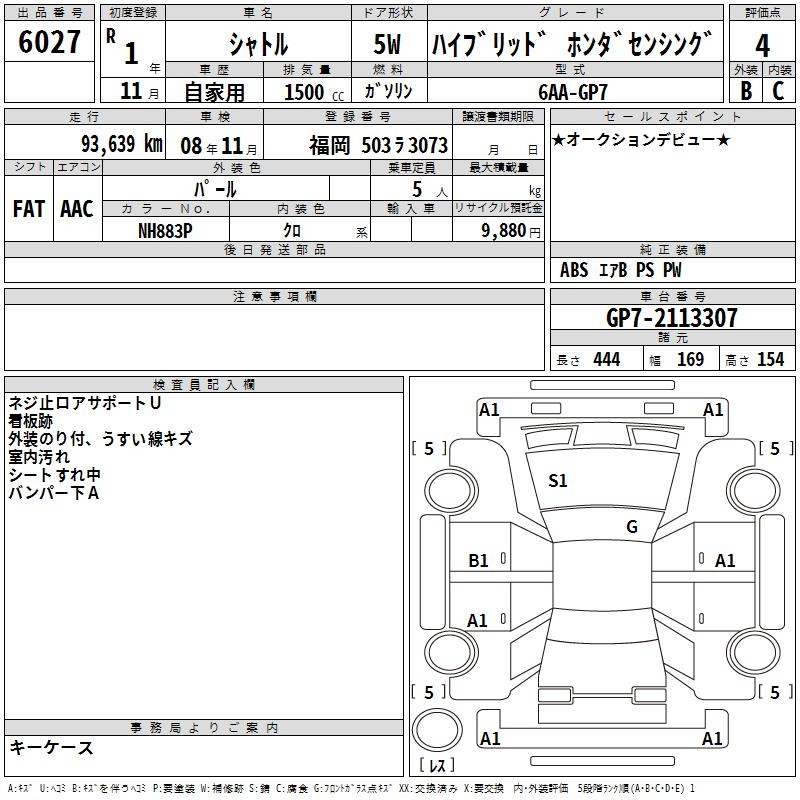Screen dimensions: 800x800
Task: Select the キーケース office notice text
Action: coord(52,747)
